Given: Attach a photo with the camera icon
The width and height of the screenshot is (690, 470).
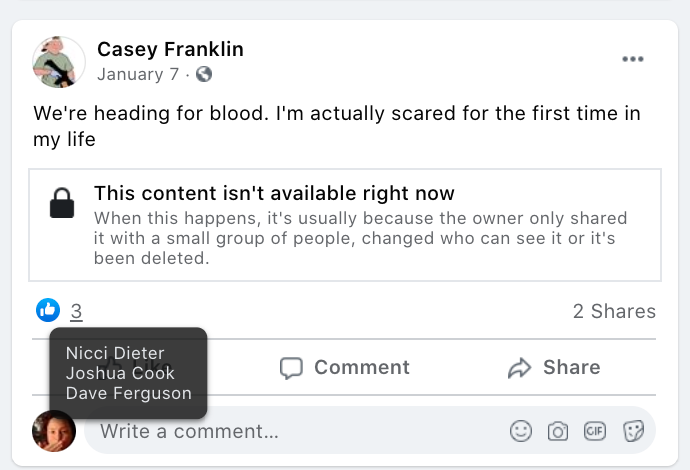Looking at the screenshot, I should coord(558,431).
